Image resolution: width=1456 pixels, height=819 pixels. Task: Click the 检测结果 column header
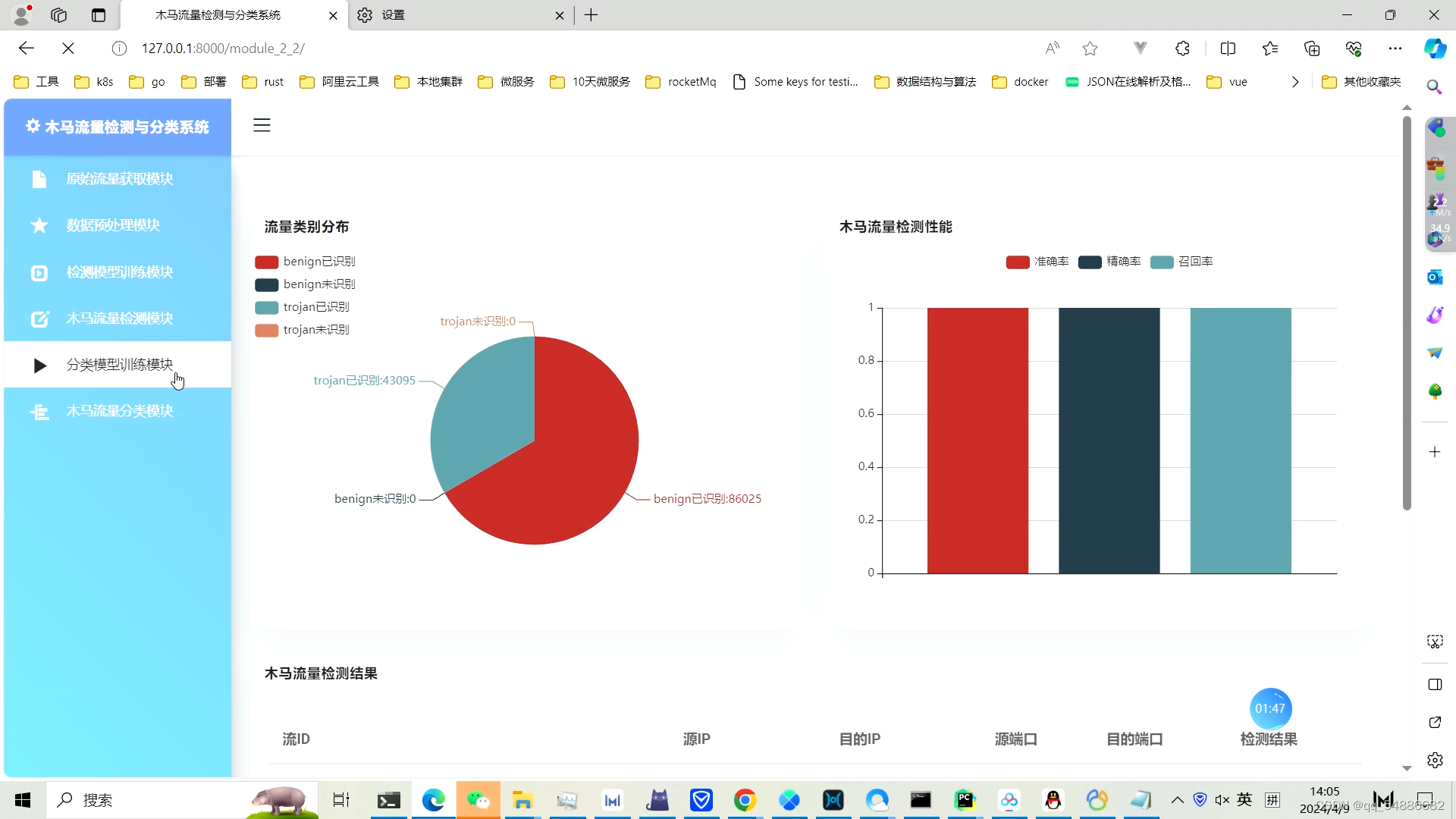click(x=1269, y=739)
